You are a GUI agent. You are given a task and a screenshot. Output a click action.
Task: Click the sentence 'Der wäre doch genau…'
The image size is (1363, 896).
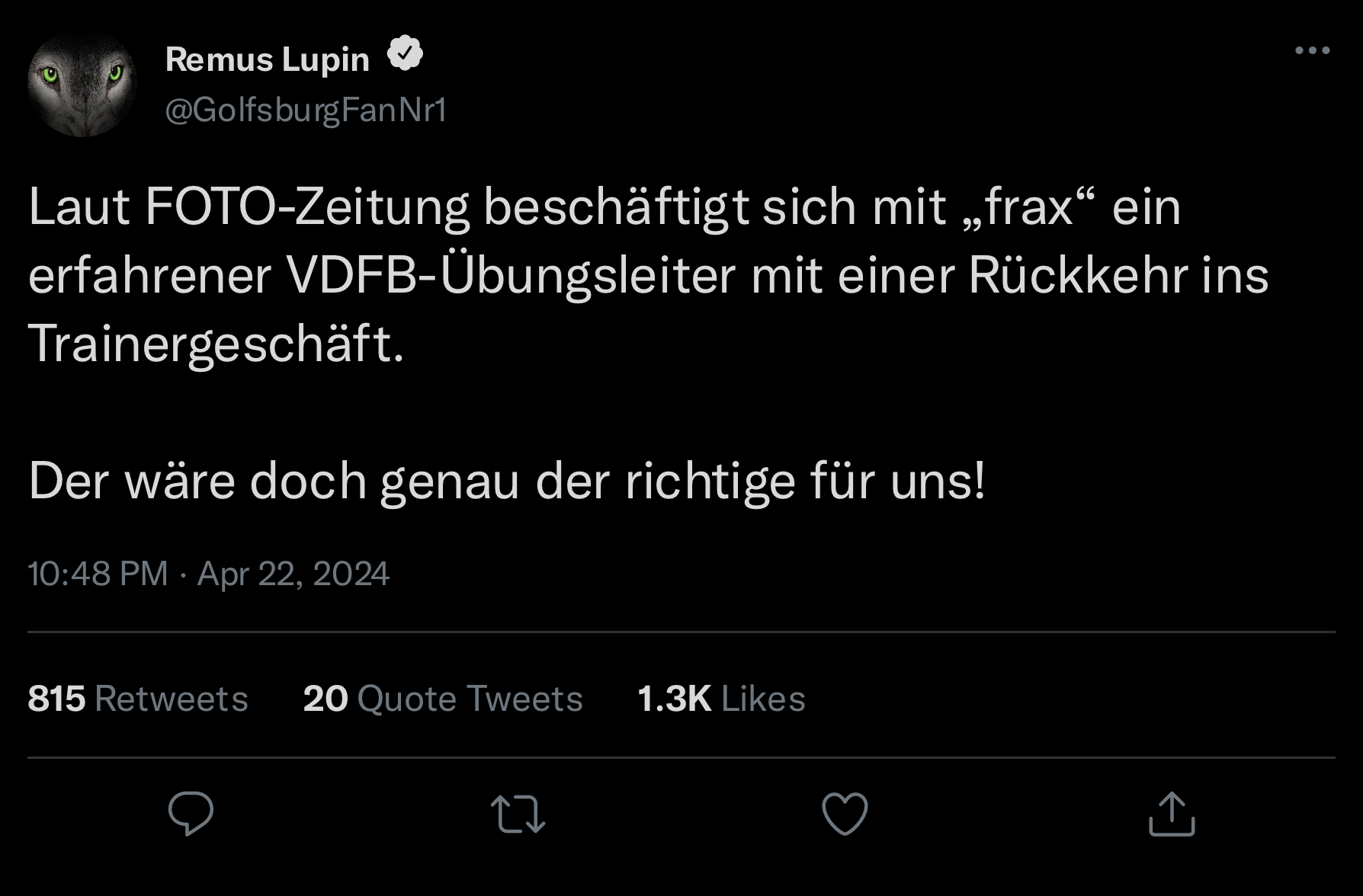point(507,482)
